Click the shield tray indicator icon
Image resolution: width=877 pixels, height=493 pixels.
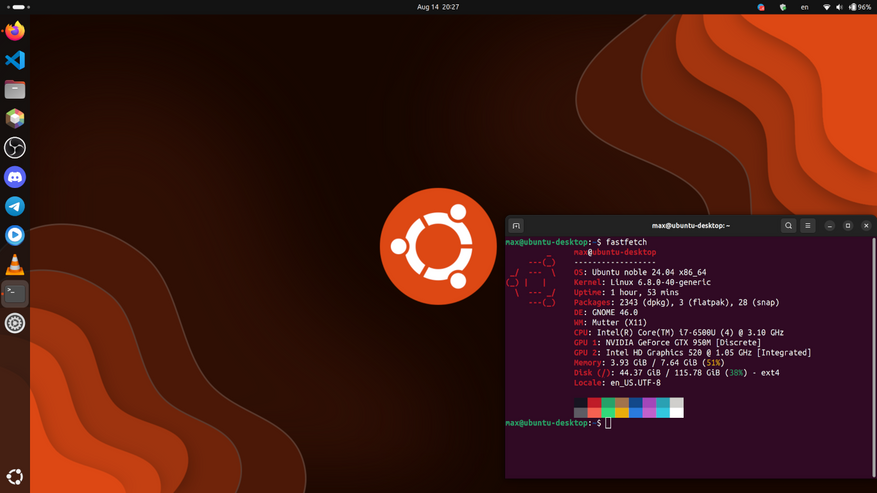[783, 7]
